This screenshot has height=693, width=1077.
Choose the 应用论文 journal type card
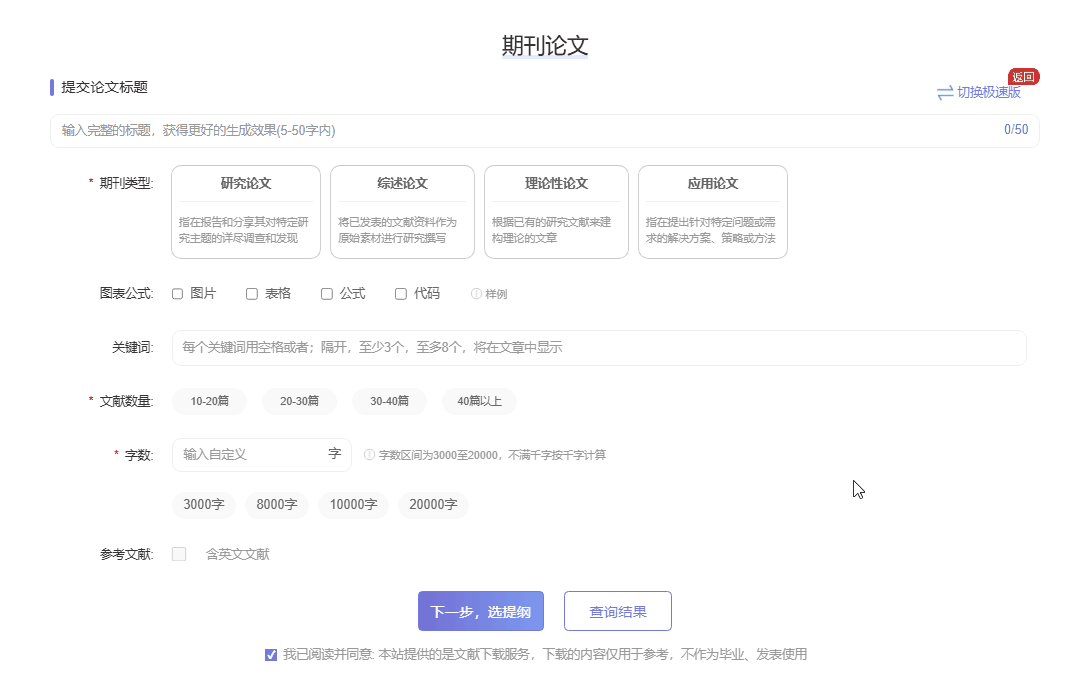click(713, 212)
